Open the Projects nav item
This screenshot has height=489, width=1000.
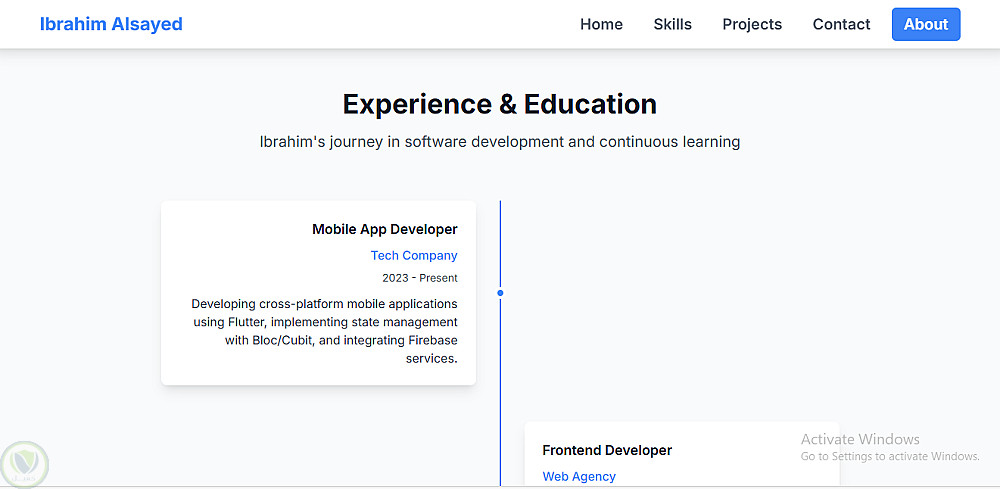[752, 24]
